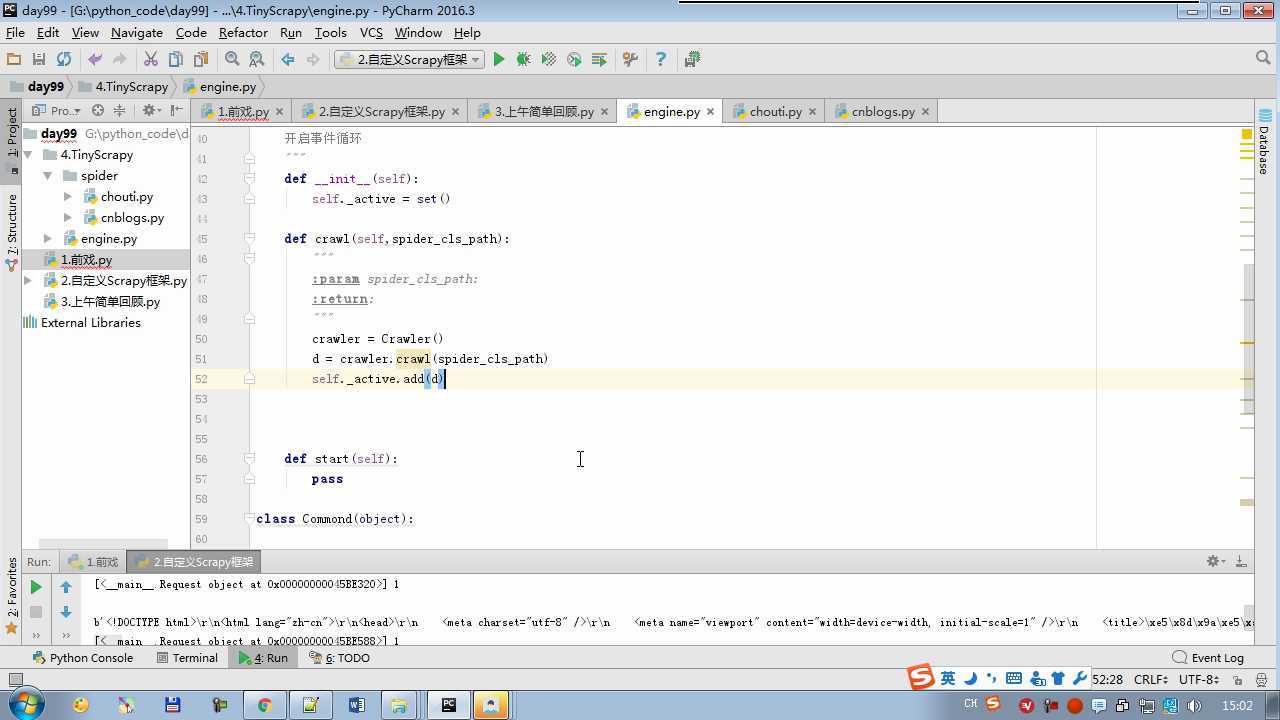This screenshot has height=720, width=1280.
Task: Start debugging with the bug icon
Action: click(x=523, y=60)
